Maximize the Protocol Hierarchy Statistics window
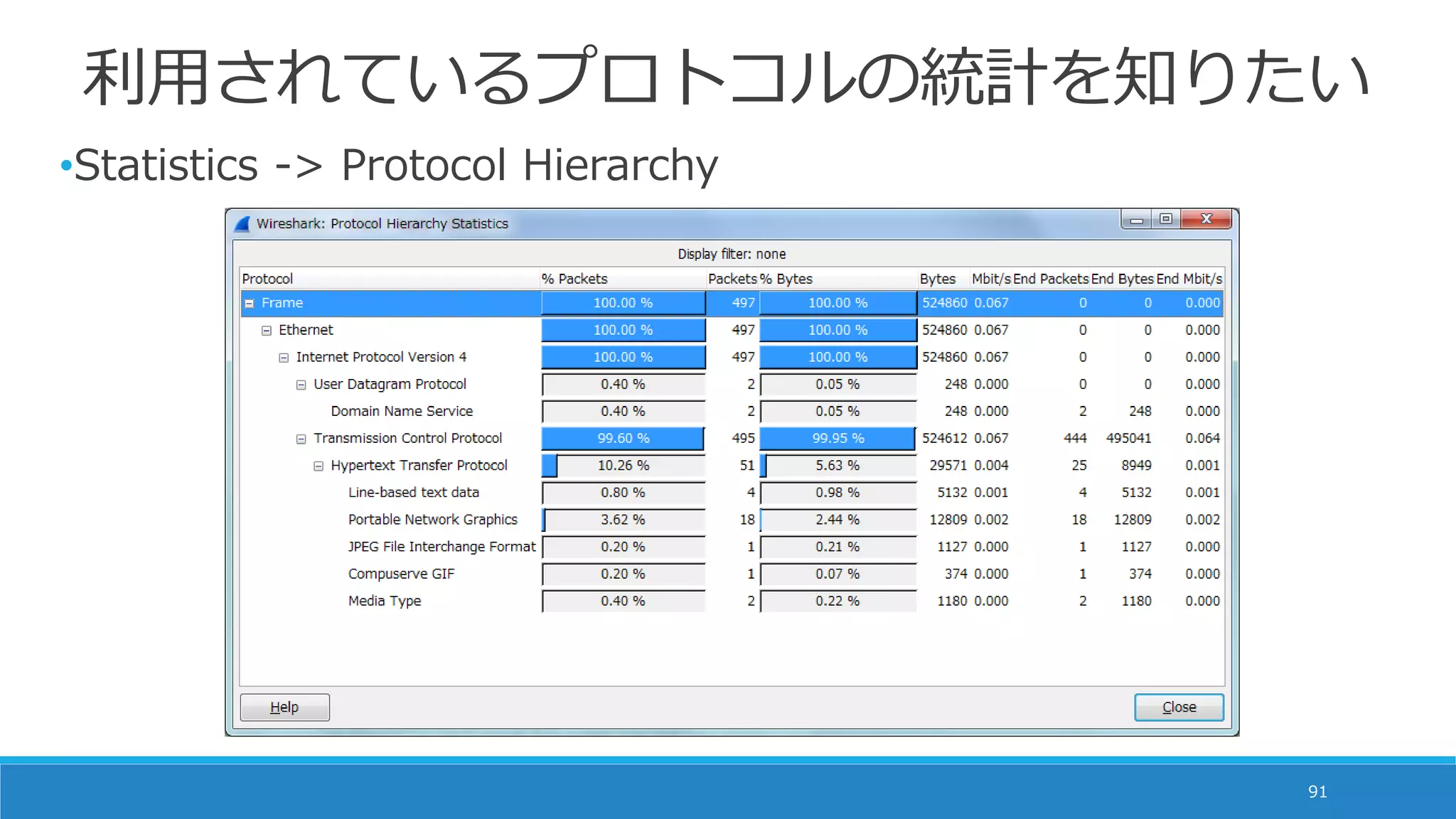 [x=1166, y=220]
